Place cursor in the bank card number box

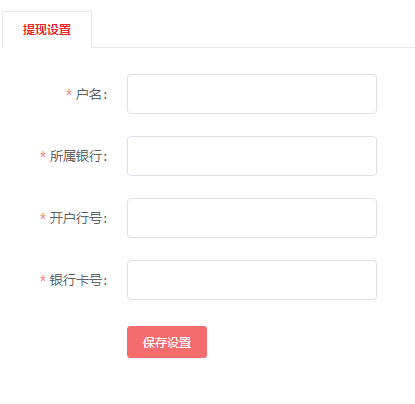click(x=252, y=280)
